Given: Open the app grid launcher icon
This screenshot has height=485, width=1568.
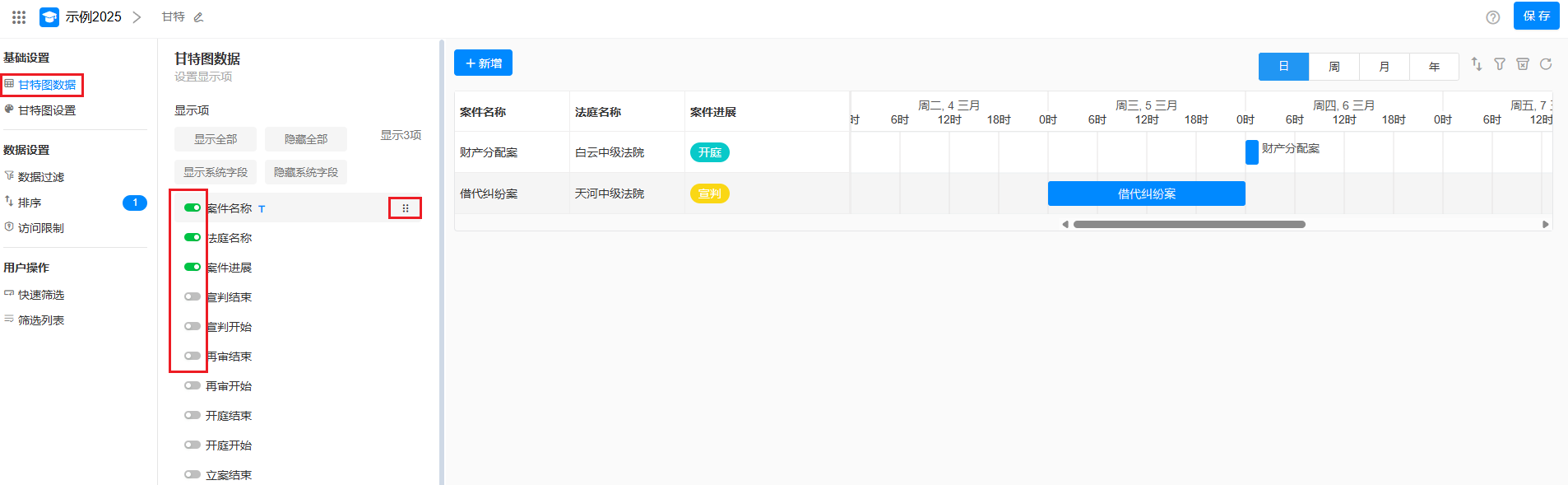Looking at the screenshot, I should point(19,17).
